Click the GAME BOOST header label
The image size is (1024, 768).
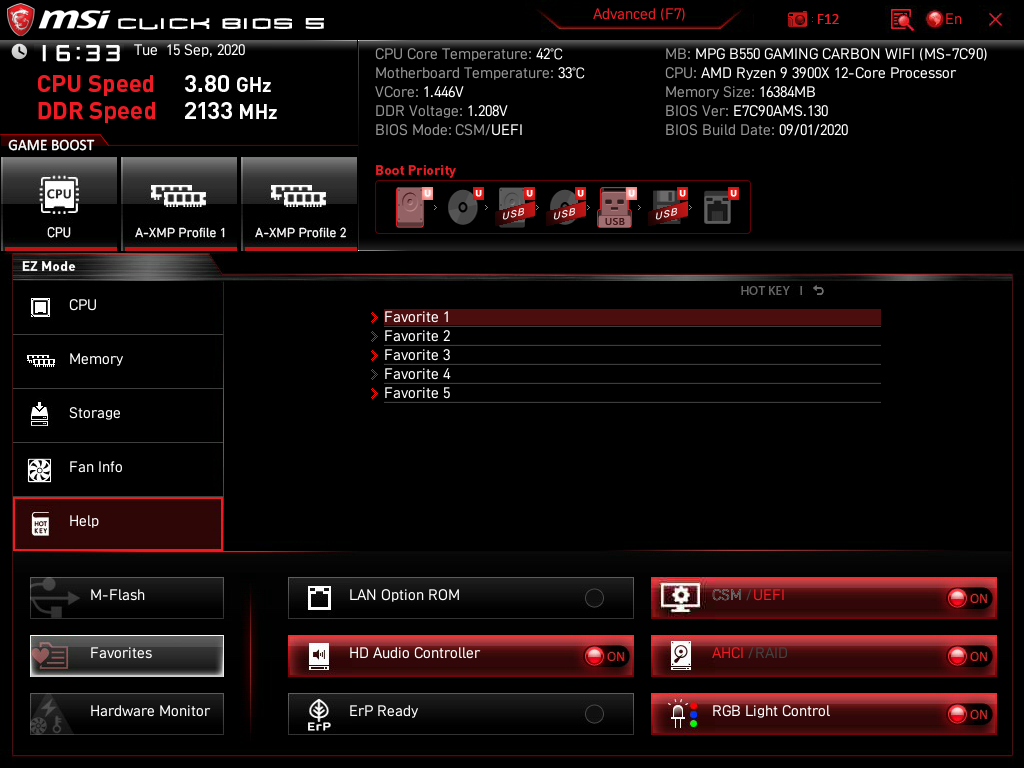pos(51,145)
